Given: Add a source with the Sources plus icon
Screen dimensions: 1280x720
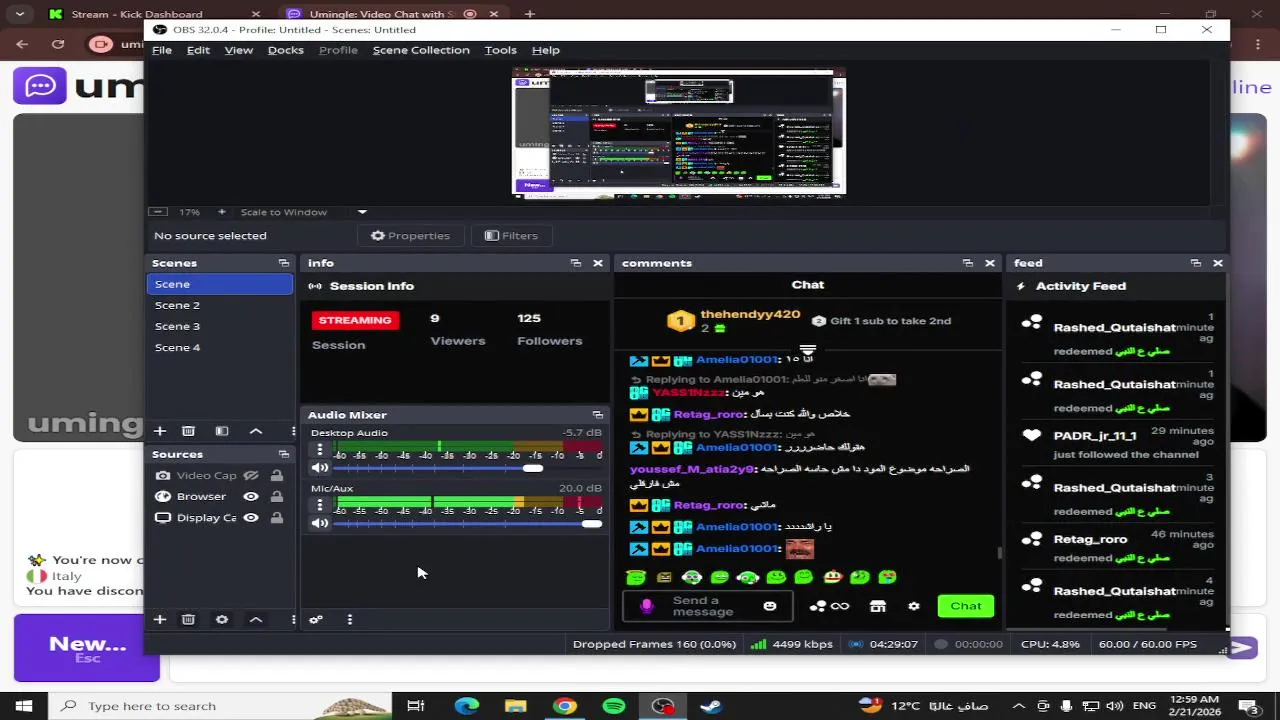Looking at the screenshot, I should (x=159, y=619).
